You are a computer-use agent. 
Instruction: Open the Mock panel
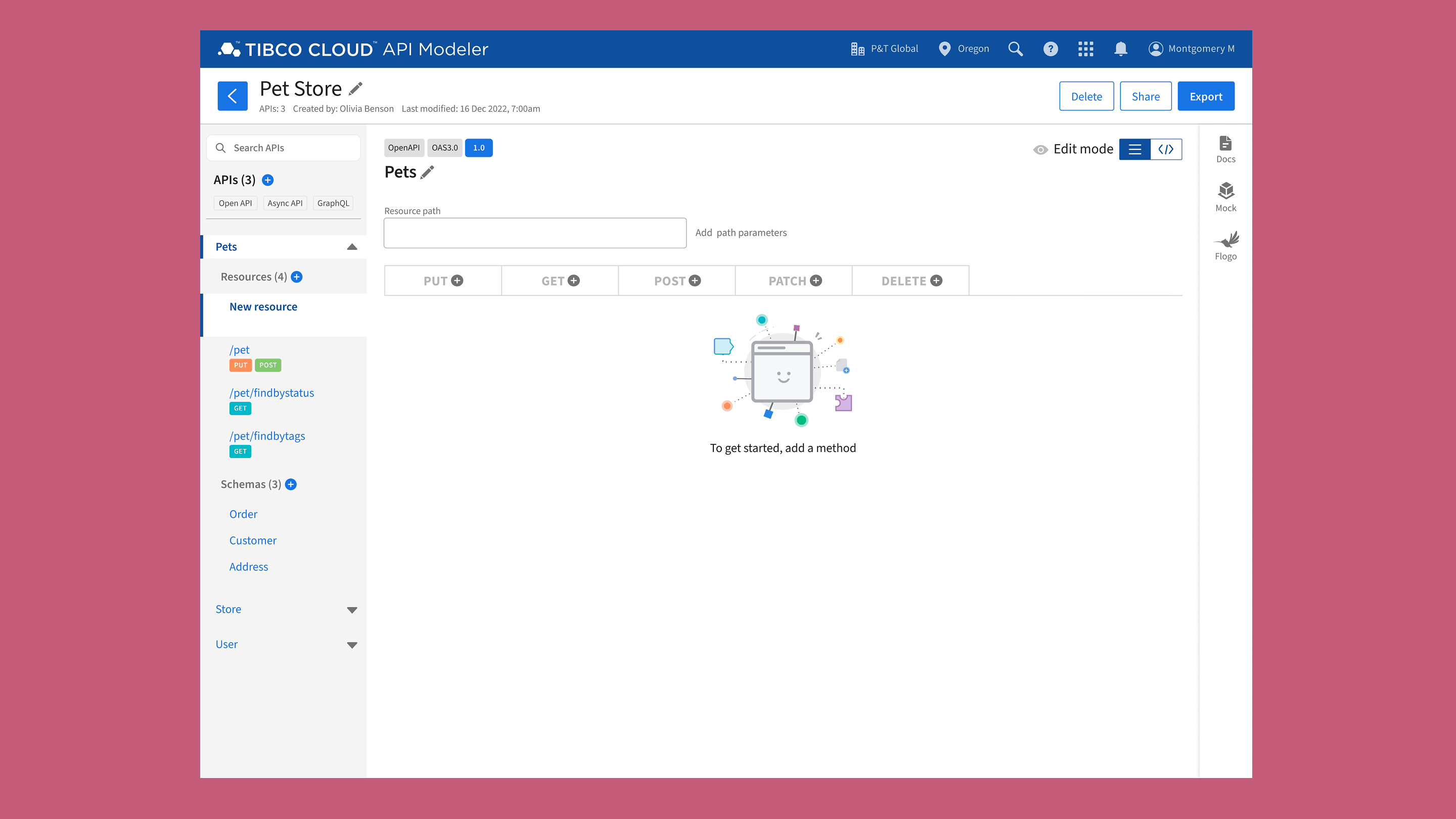coord(1225,197)
